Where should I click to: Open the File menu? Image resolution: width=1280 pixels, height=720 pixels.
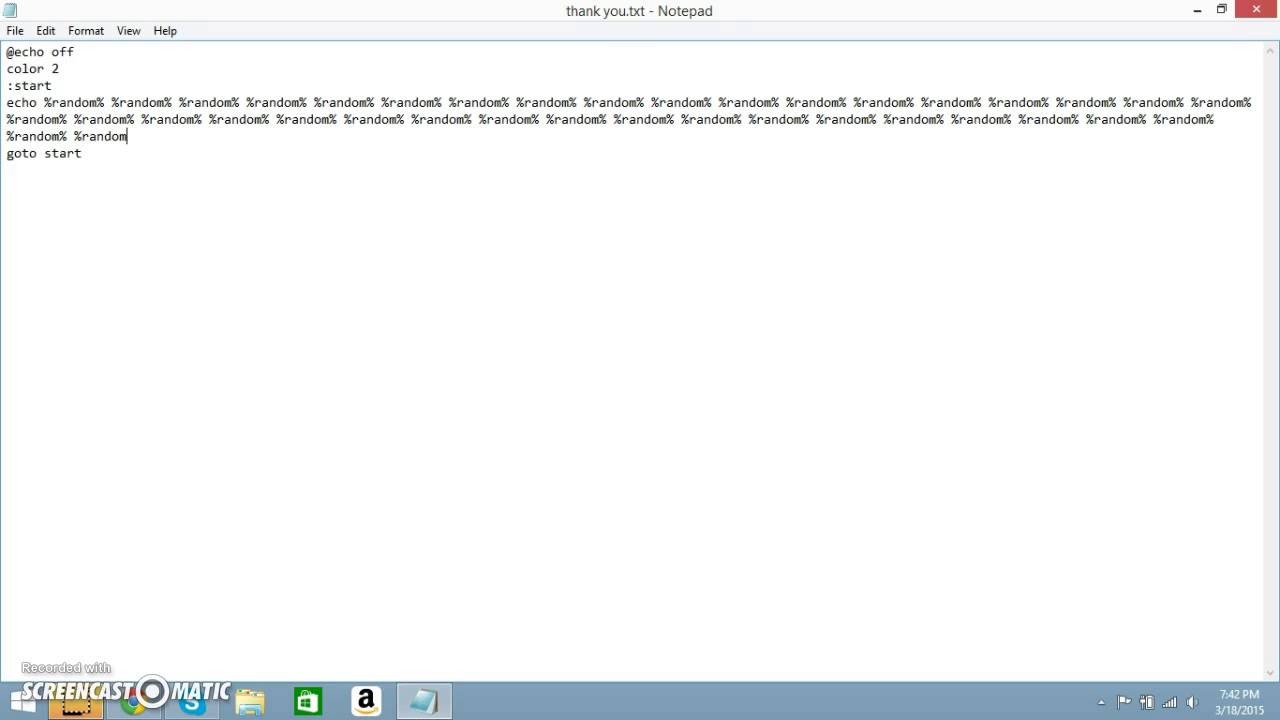(x=15, y=31)
